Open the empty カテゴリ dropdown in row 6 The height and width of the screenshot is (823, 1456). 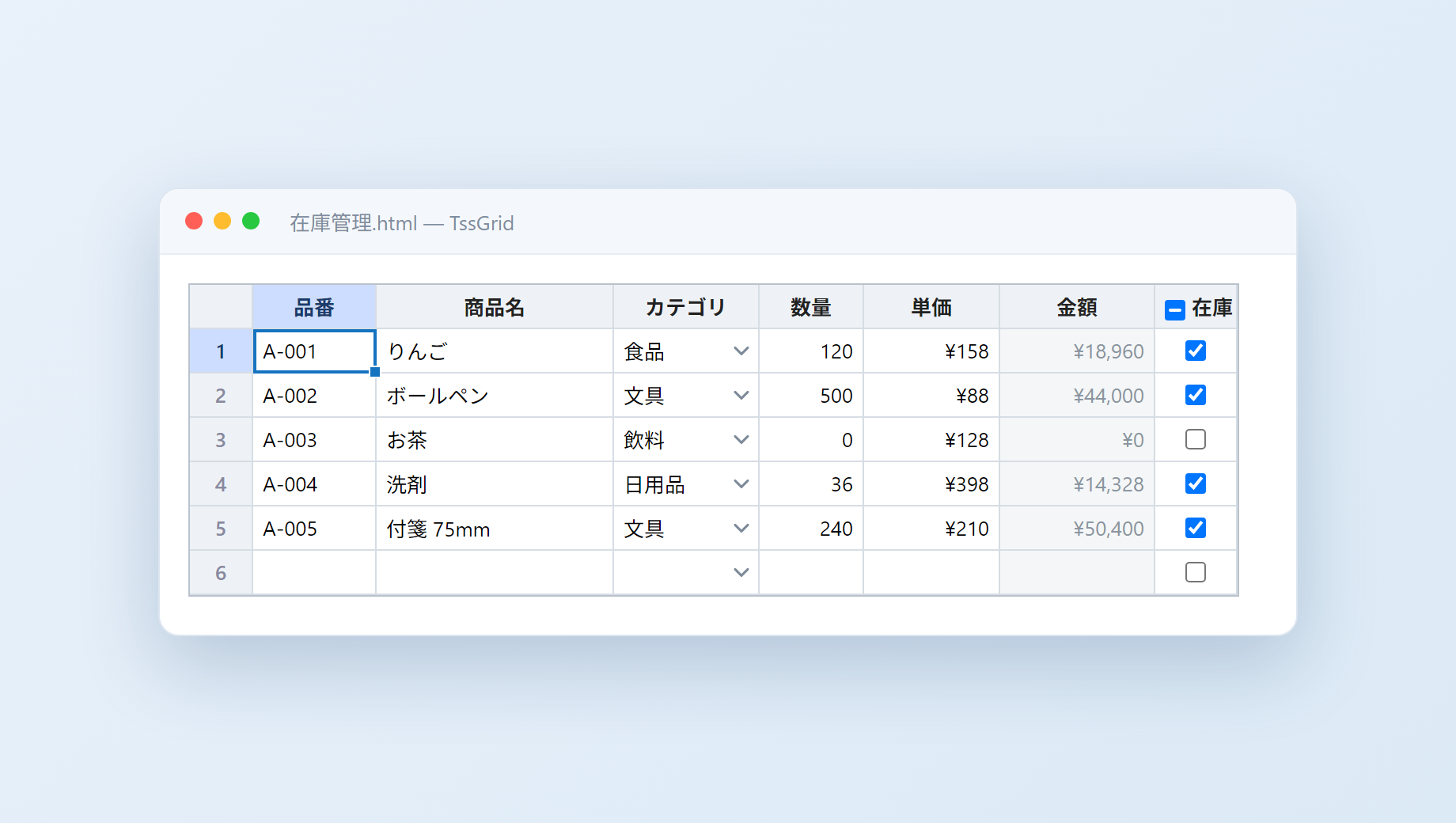(741, 573)
